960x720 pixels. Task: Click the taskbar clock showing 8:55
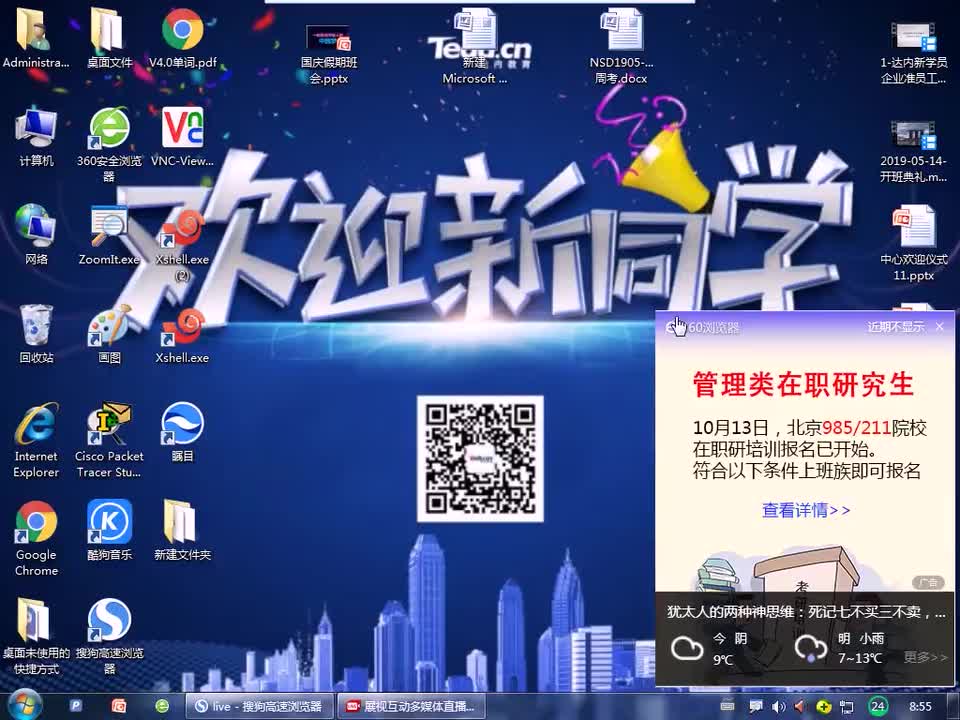(920, 707)
